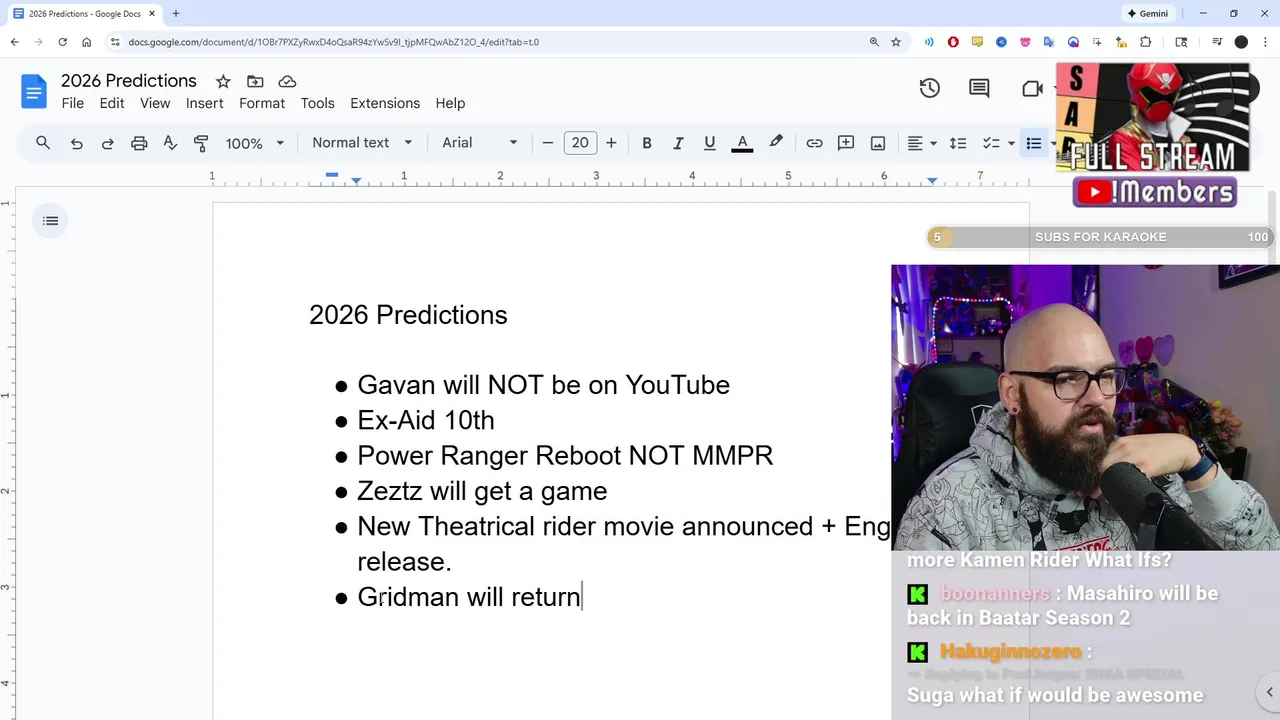
Task: Open the View menu
Action: [155, 103]
